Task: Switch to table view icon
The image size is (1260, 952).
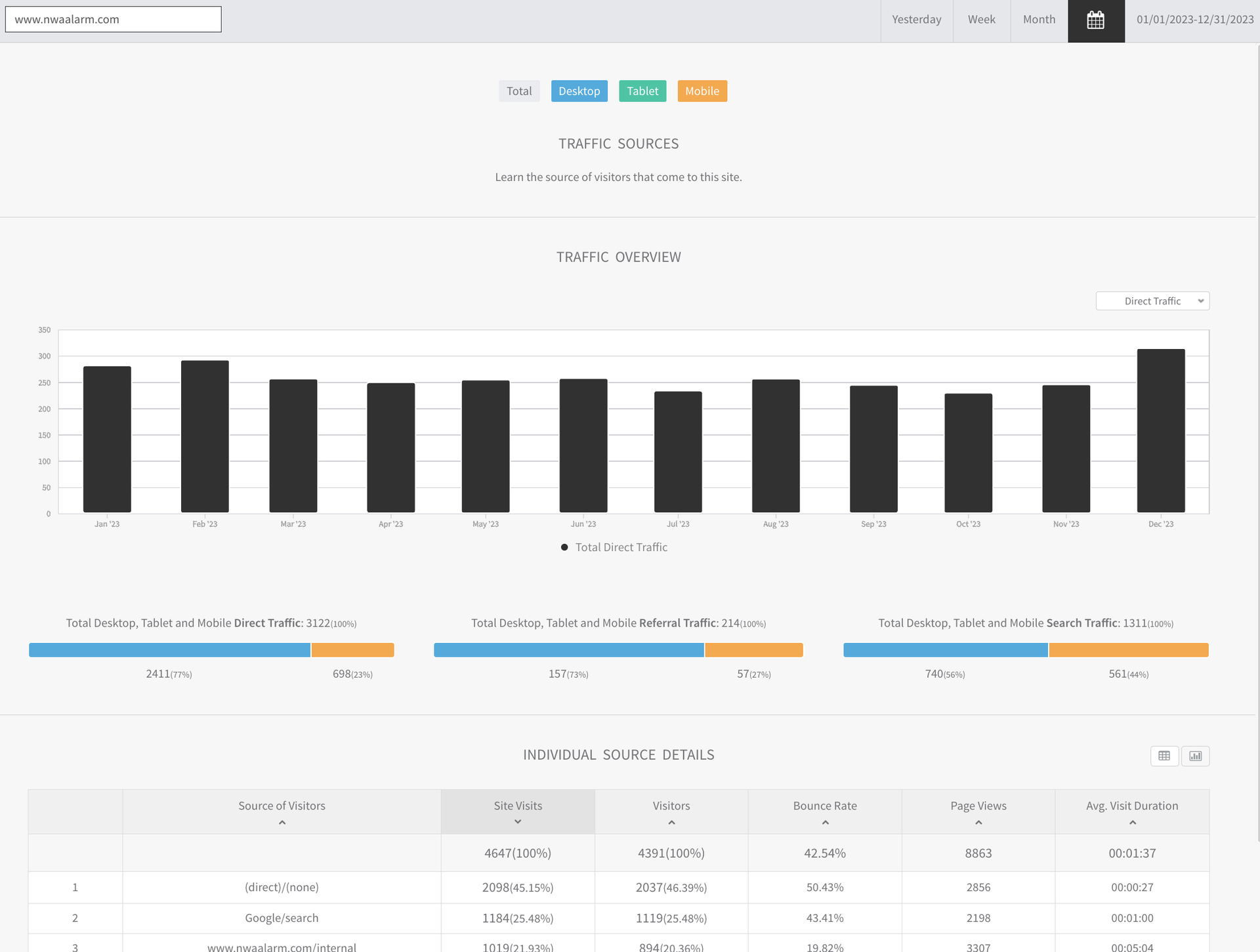Action: pos(1164,756)
